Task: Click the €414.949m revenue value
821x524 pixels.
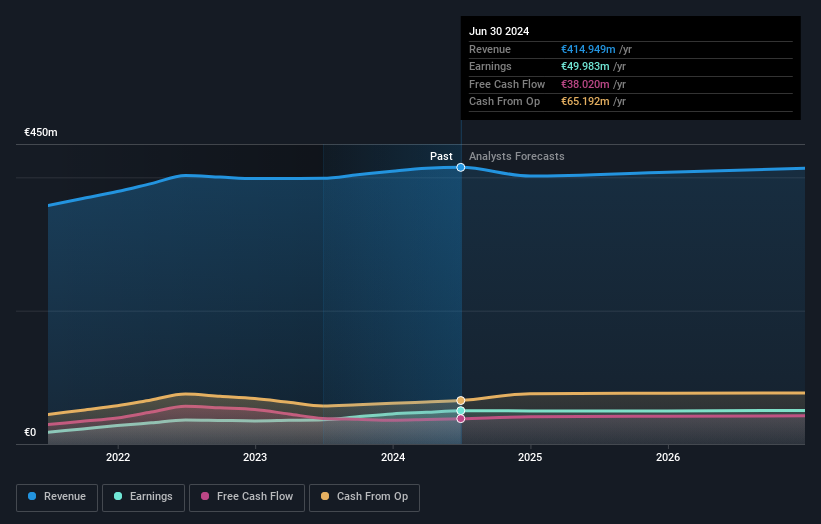Action: tap(588, 49)
